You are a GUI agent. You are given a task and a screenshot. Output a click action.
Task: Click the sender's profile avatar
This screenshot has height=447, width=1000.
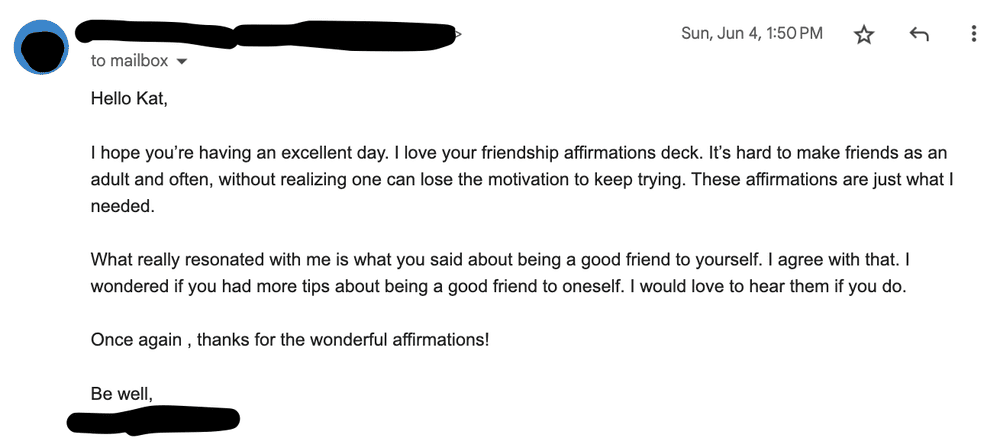click(x=41, y=47)
